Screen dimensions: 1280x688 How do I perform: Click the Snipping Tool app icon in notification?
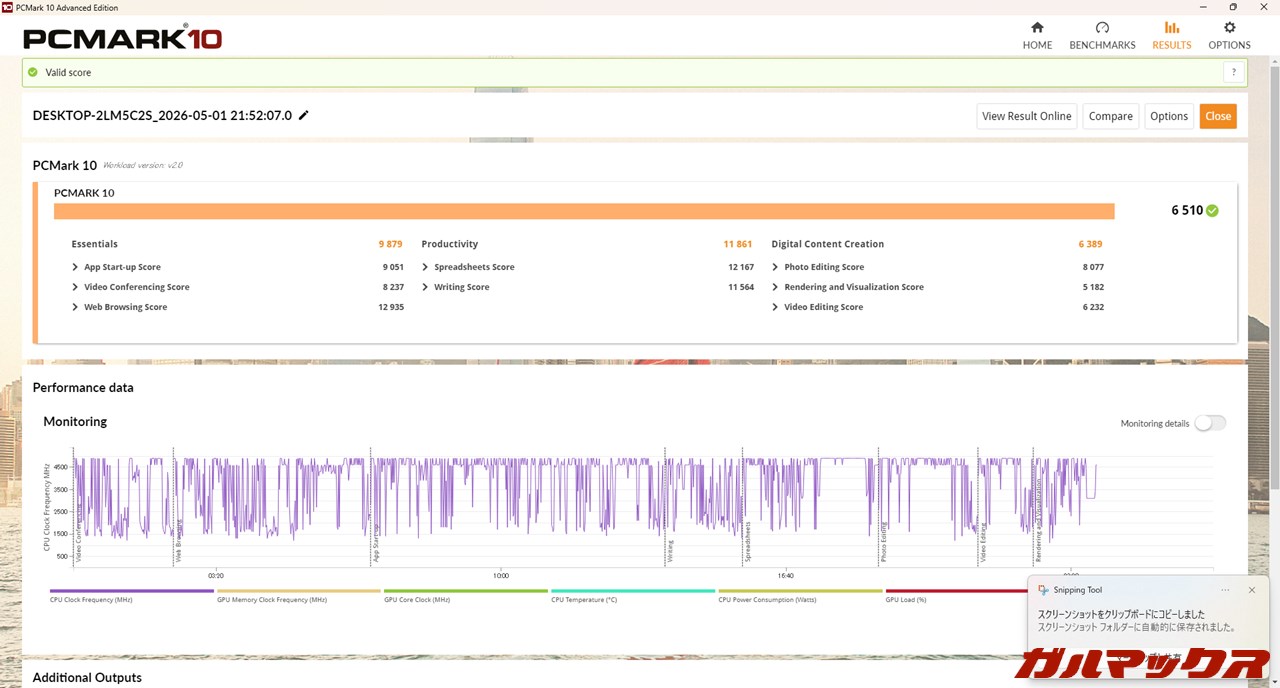click(1044, 590)
